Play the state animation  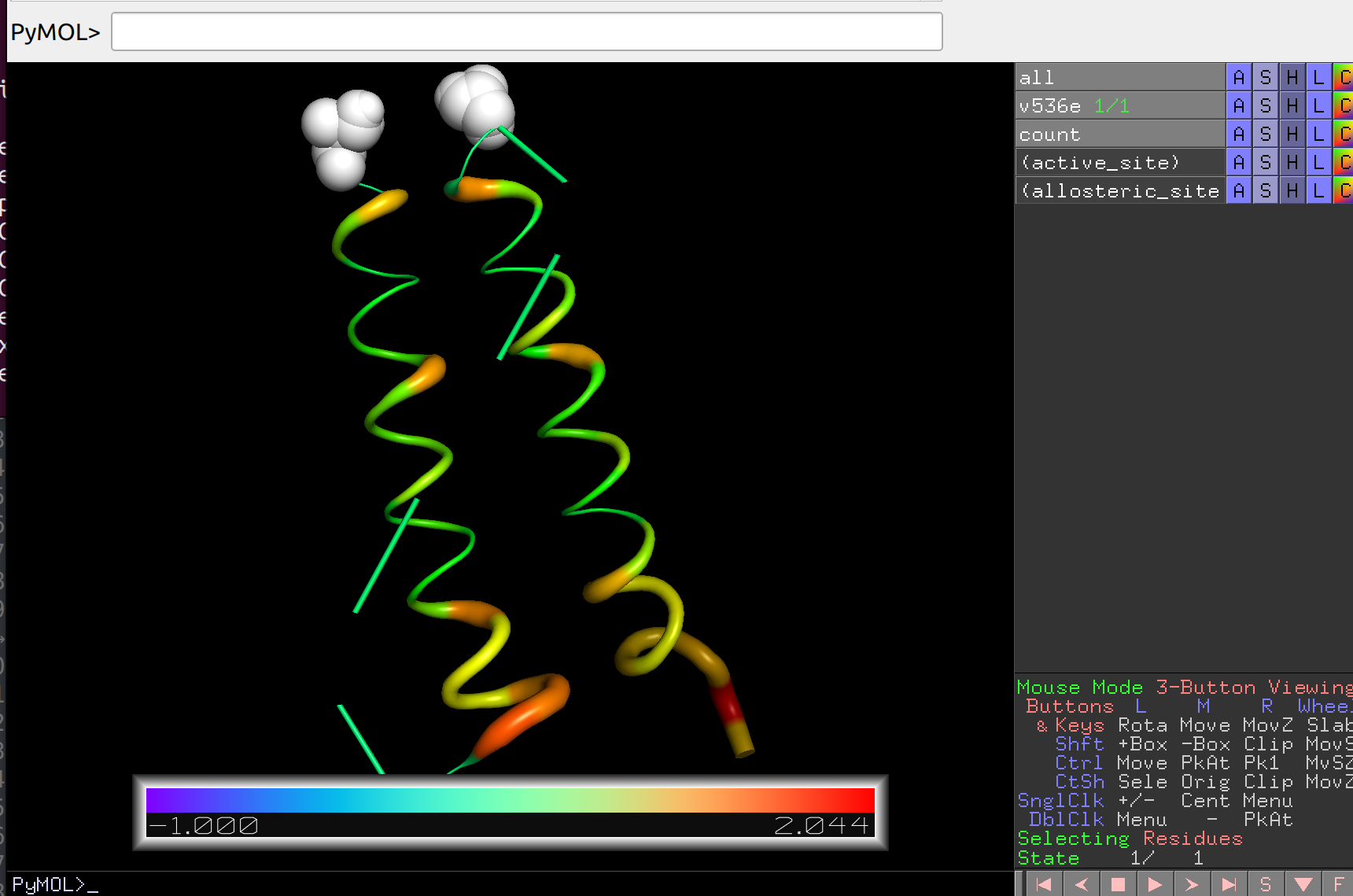pos(1155,883)
